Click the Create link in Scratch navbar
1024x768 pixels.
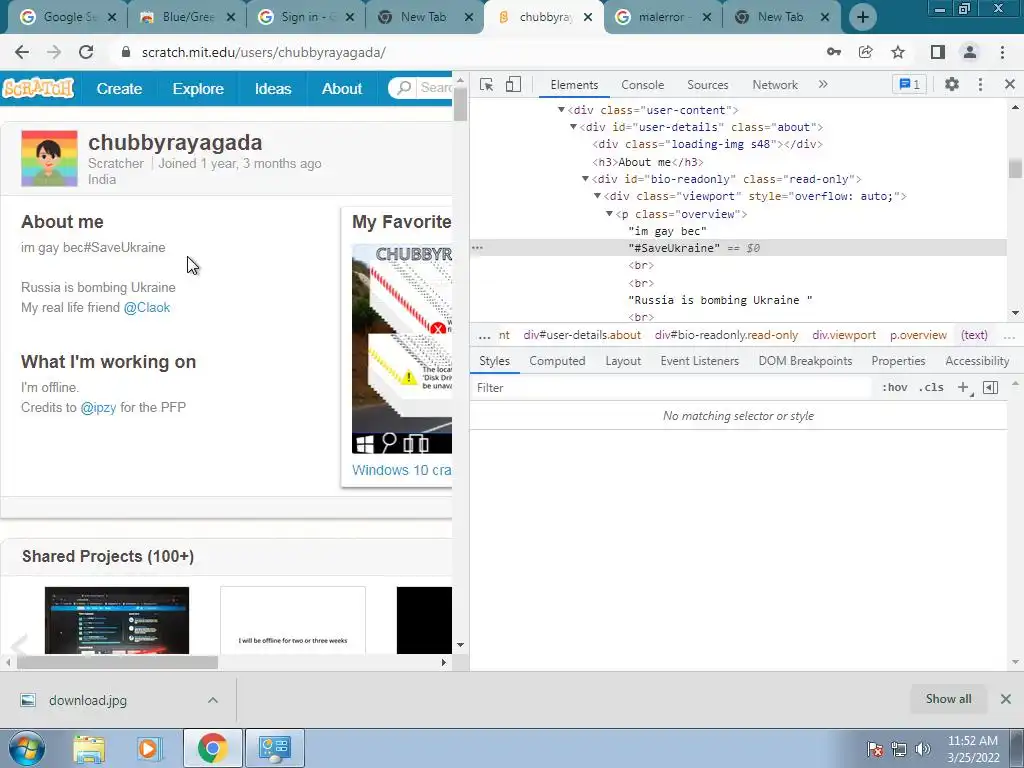119,88
